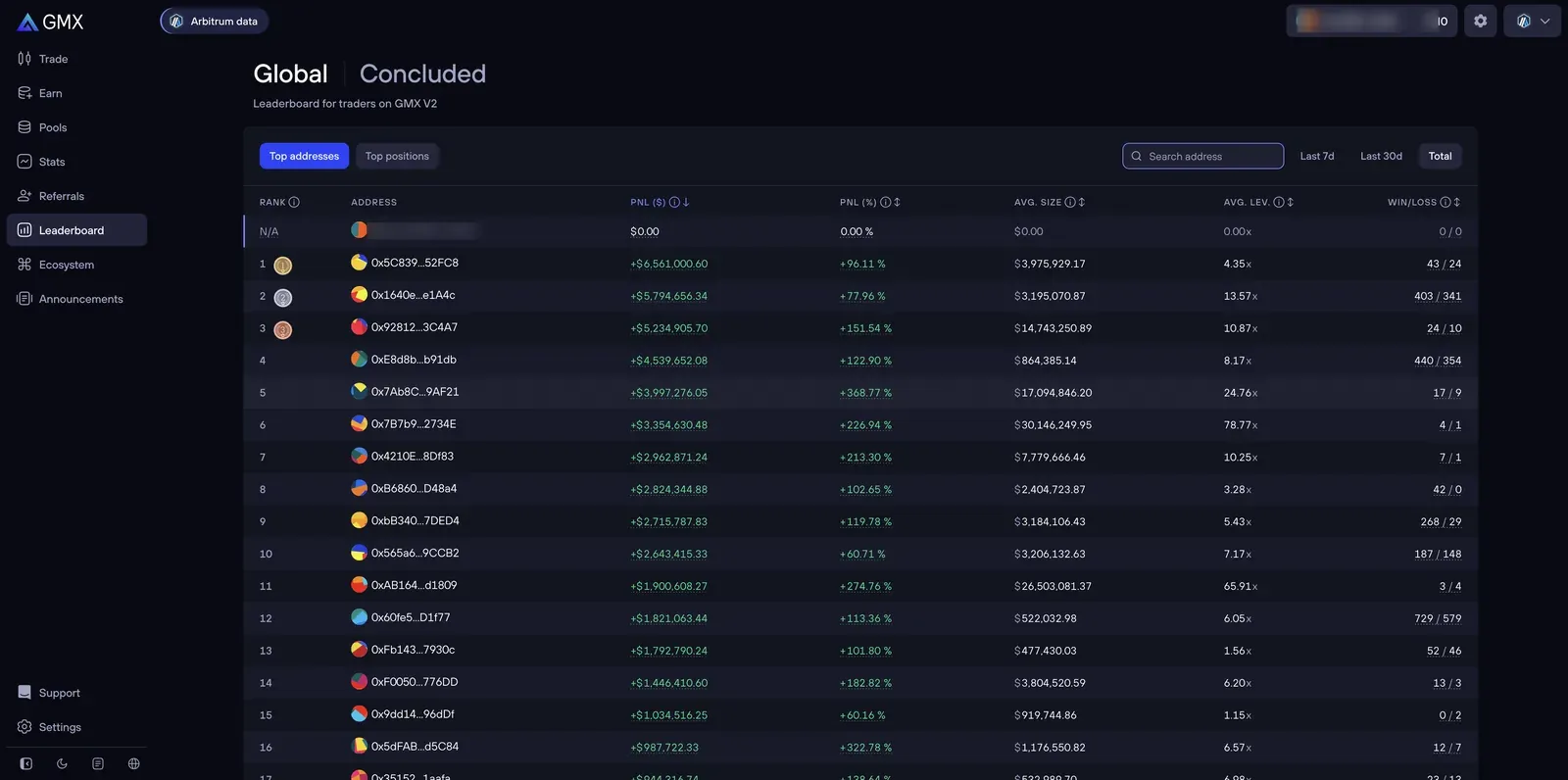Click win/loss value 729 / 579
Screen dimensions: 1568x780
pyautogui.click(x=1438, y=618)
